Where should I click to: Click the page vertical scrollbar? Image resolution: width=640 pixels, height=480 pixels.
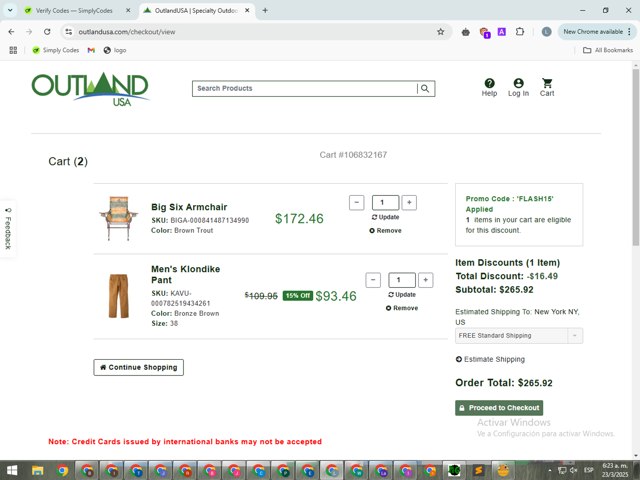pyautogui.click(x=636, y=157)
